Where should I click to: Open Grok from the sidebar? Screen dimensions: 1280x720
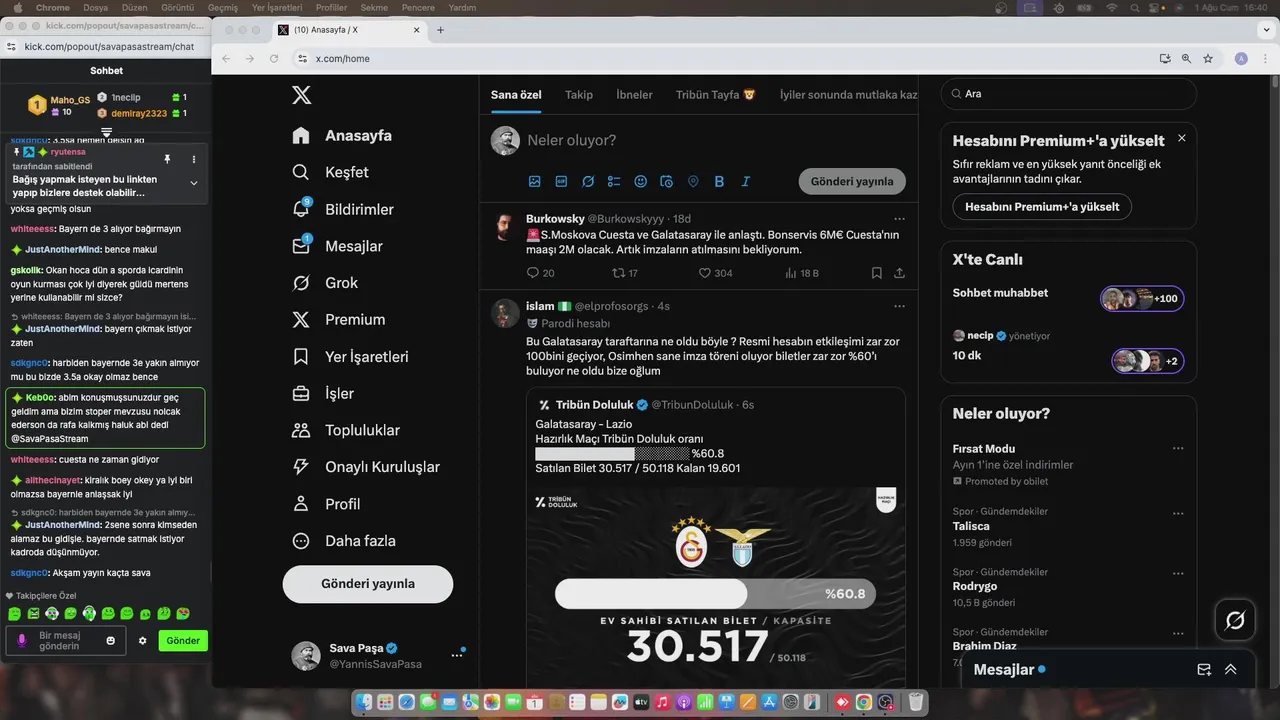tap(325, 283)
